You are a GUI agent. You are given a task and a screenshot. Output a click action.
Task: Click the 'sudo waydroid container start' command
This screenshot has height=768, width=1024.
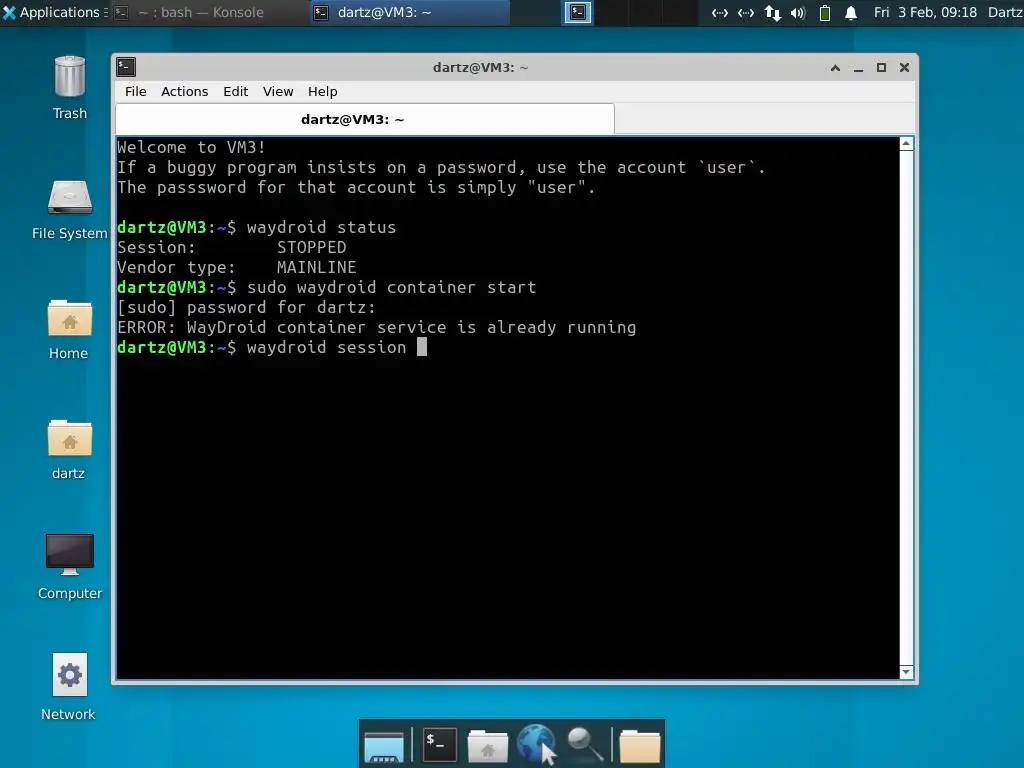pos(392,287)
